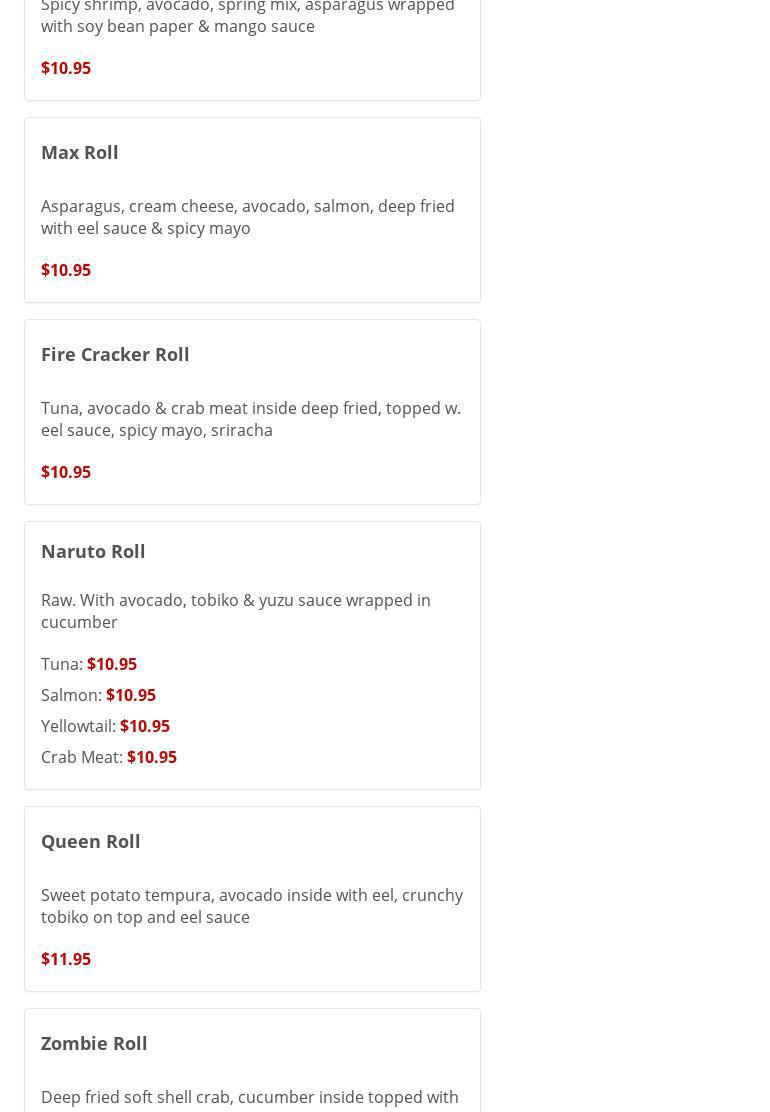The height and width of the screenshot is (1112, 770).
Task: Select the Max Roll description text
Action: 247,217
